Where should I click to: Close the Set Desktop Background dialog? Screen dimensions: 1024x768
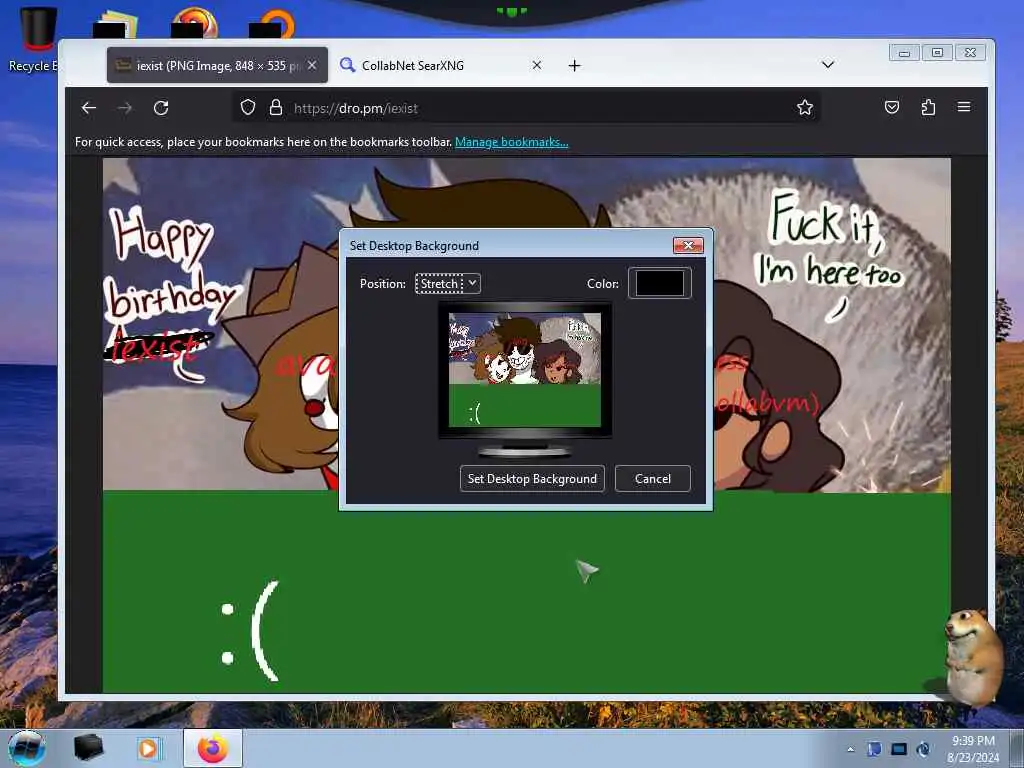click(x=688, y=246)
